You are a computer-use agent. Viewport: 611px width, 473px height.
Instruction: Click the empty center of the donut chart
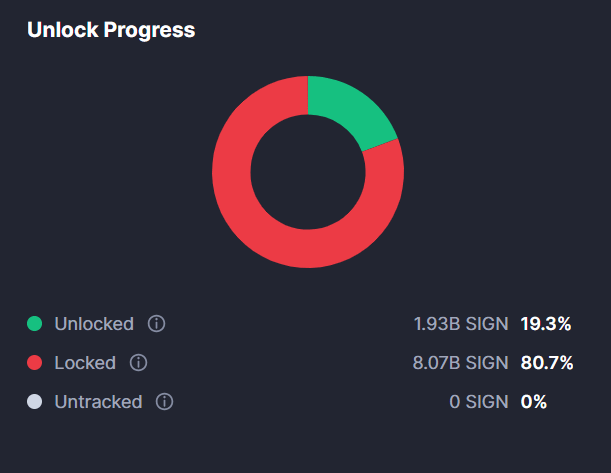point(307,172)
